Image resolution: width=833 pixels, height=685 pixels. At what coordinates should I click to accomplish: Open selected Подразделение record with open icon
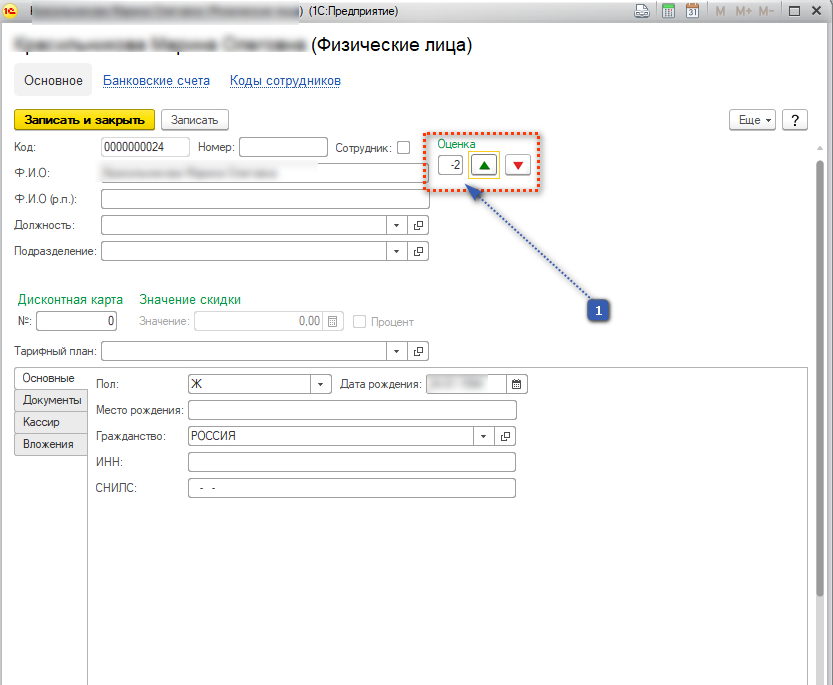pyautogui.click(x=419, y=251)
